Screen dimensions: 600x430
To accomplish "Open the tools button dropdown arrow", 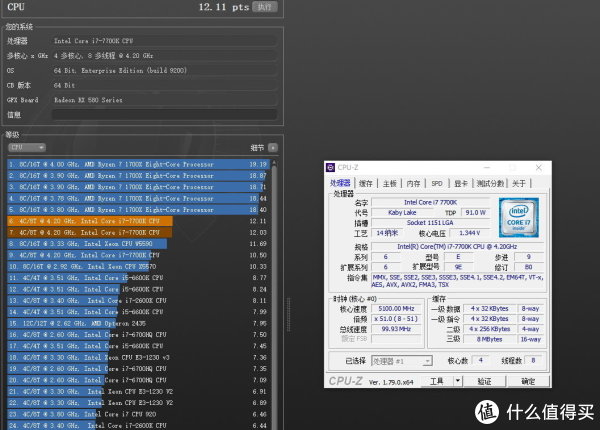I will [x=458, y=381].
